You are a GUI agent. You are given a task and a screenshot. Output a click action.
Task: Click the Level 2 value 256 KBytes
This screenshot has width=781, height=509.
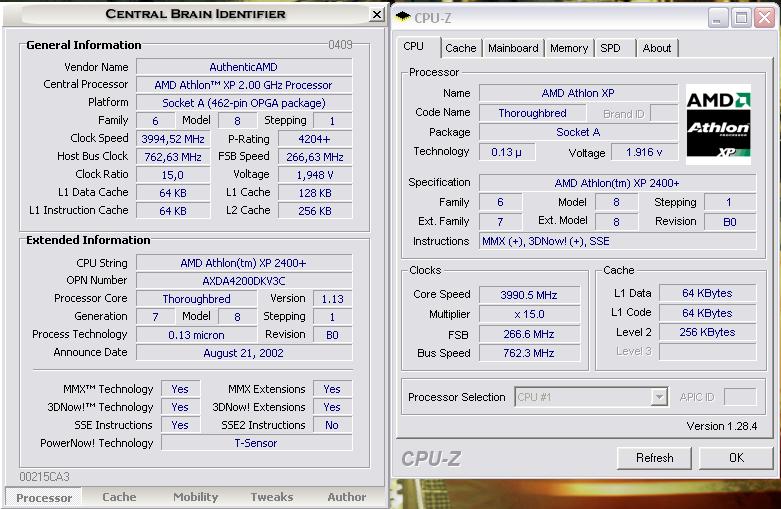click(708, 332)
